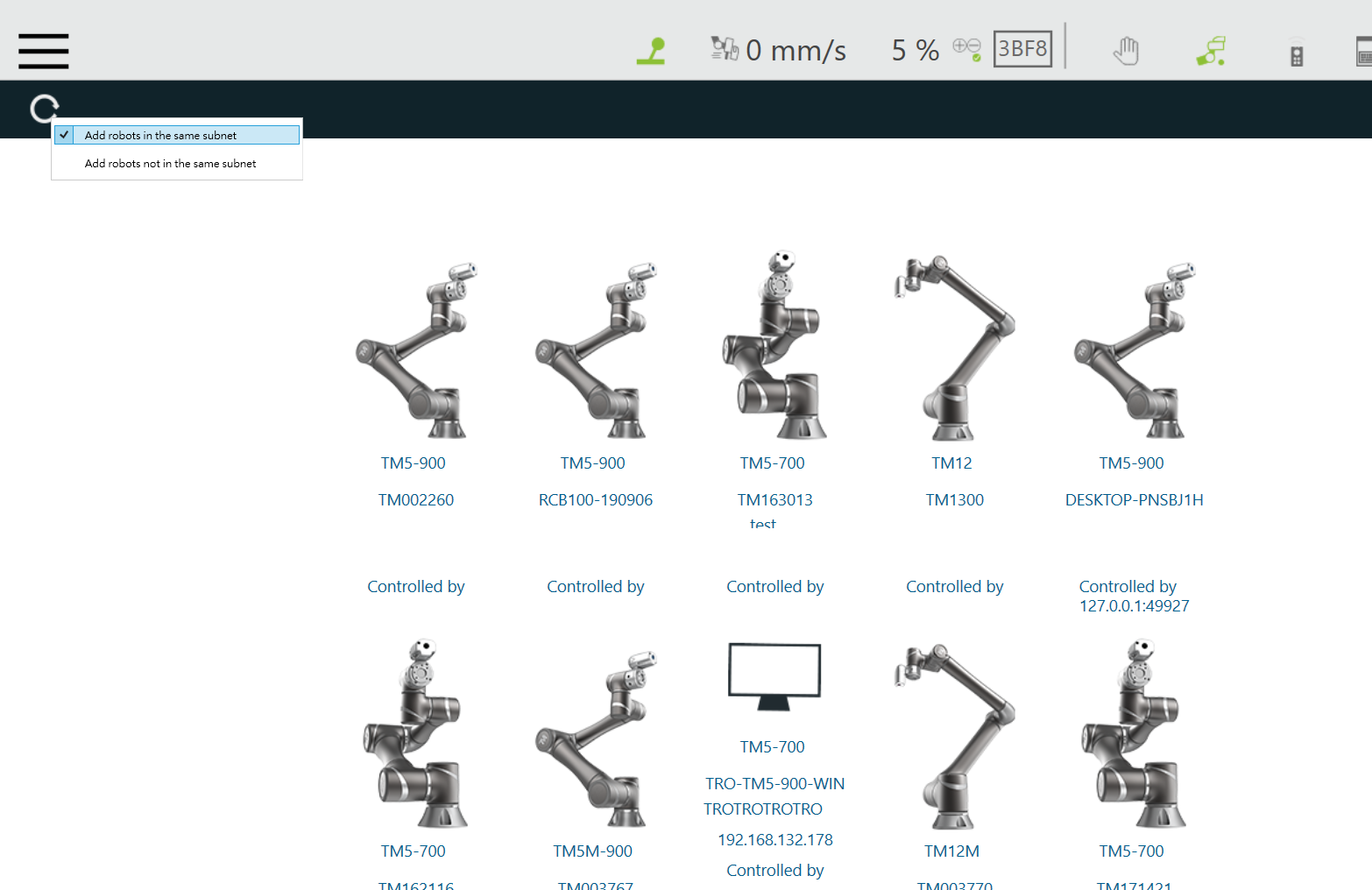This screenshot has width=1372, height=890.
Task: Click the robot stick controller icon
Action: coord(1297,53)
